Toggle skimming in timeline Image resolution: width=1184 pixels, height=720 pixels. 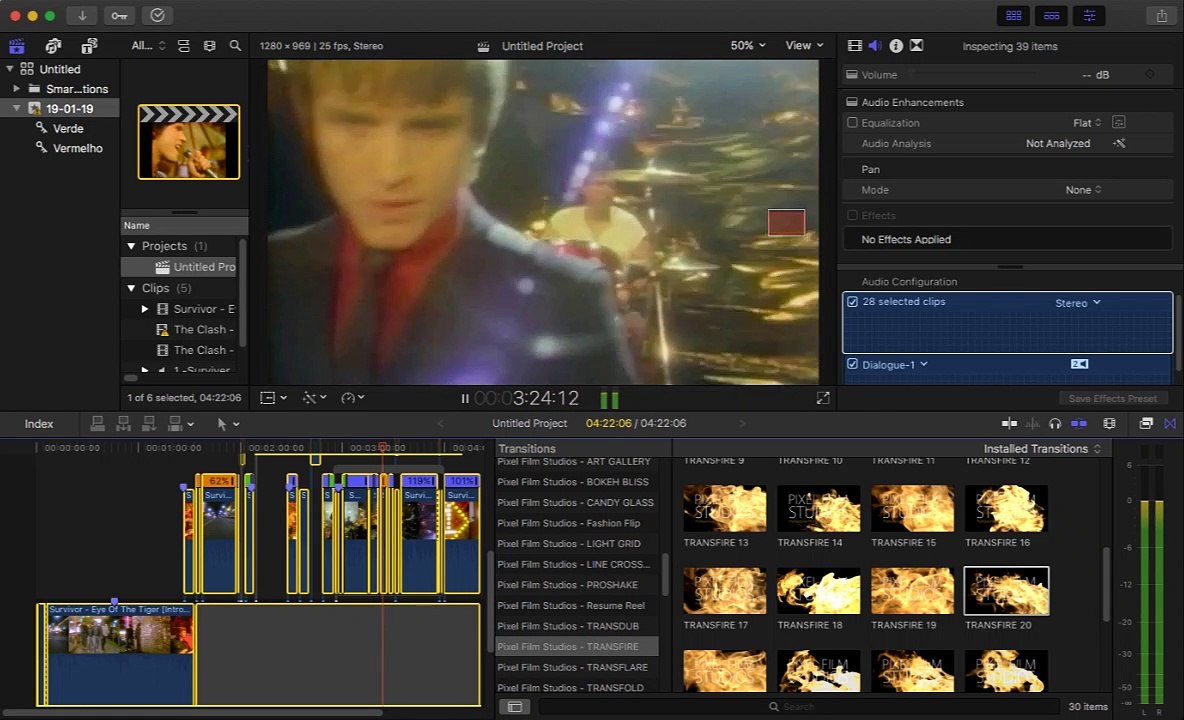pos(1009,423)
